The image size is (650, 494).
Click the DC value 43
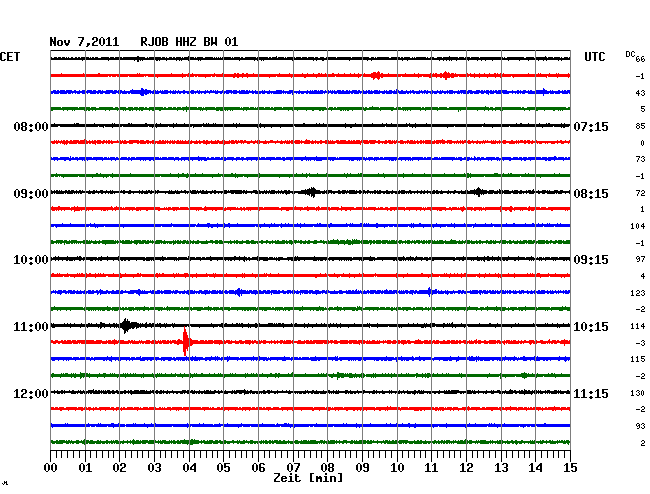click(640, 93)
